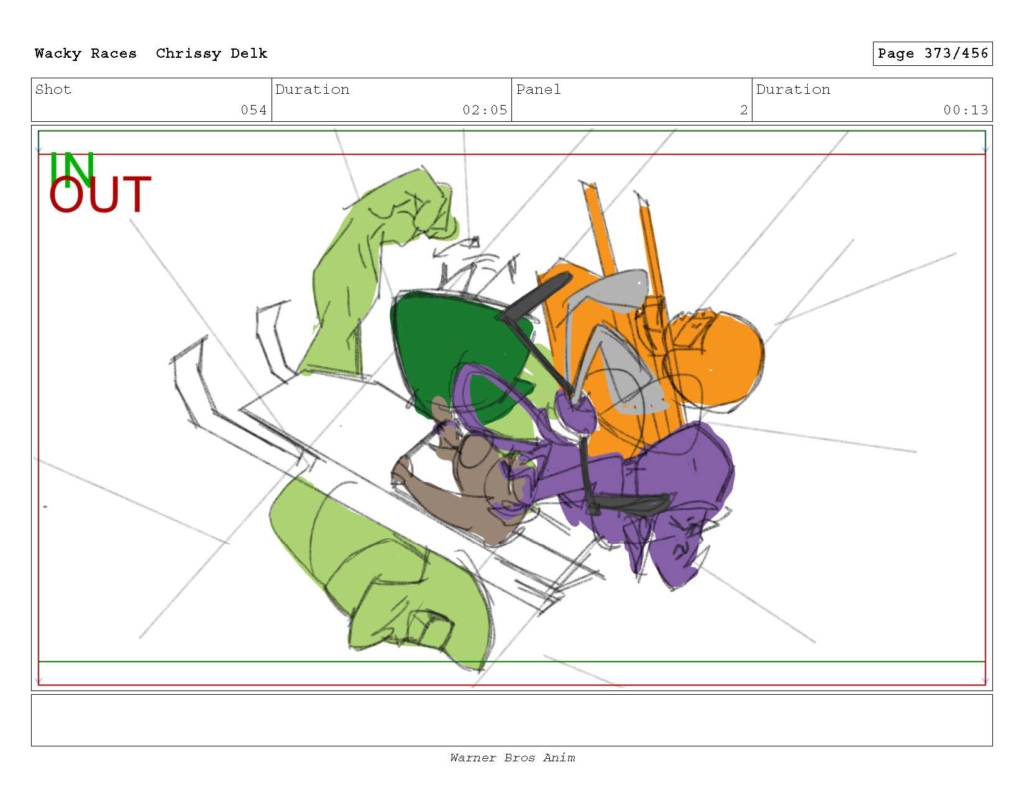Click the 'Panel' header label

538,89
